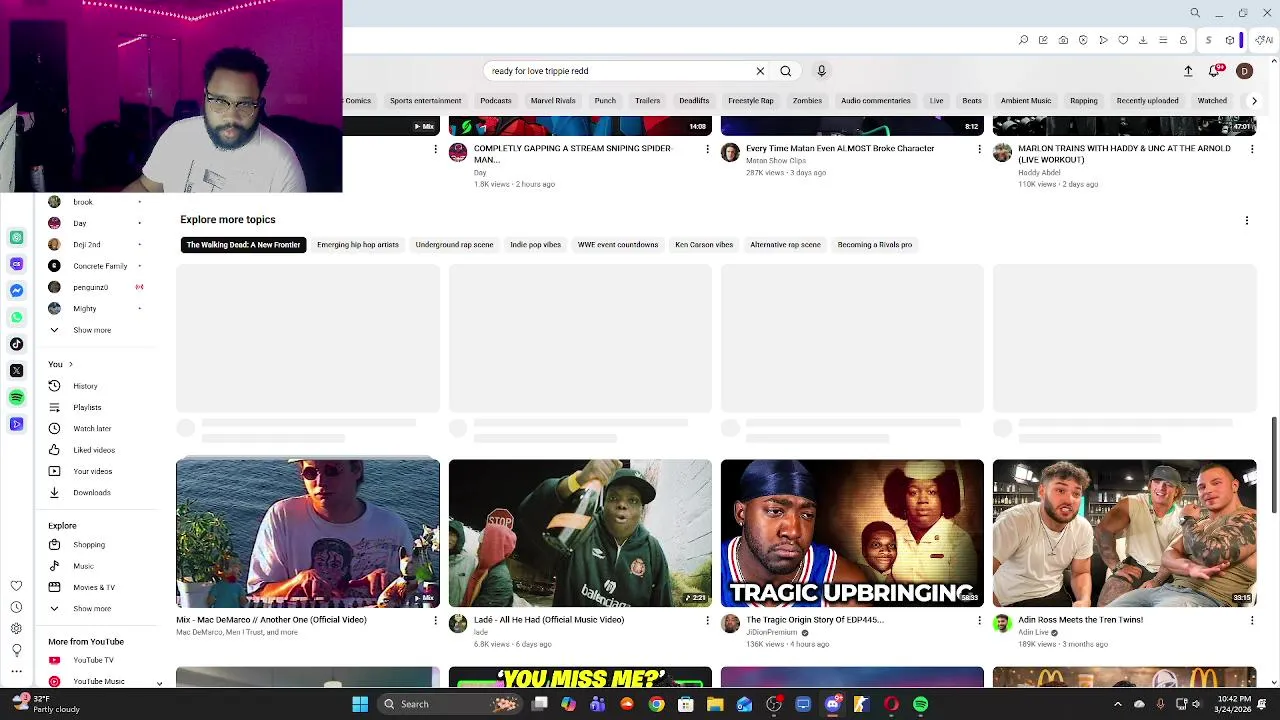Open the JiDionPremium channel name
Viewport: 1280px width, 720px height.
tap(771, 632)
